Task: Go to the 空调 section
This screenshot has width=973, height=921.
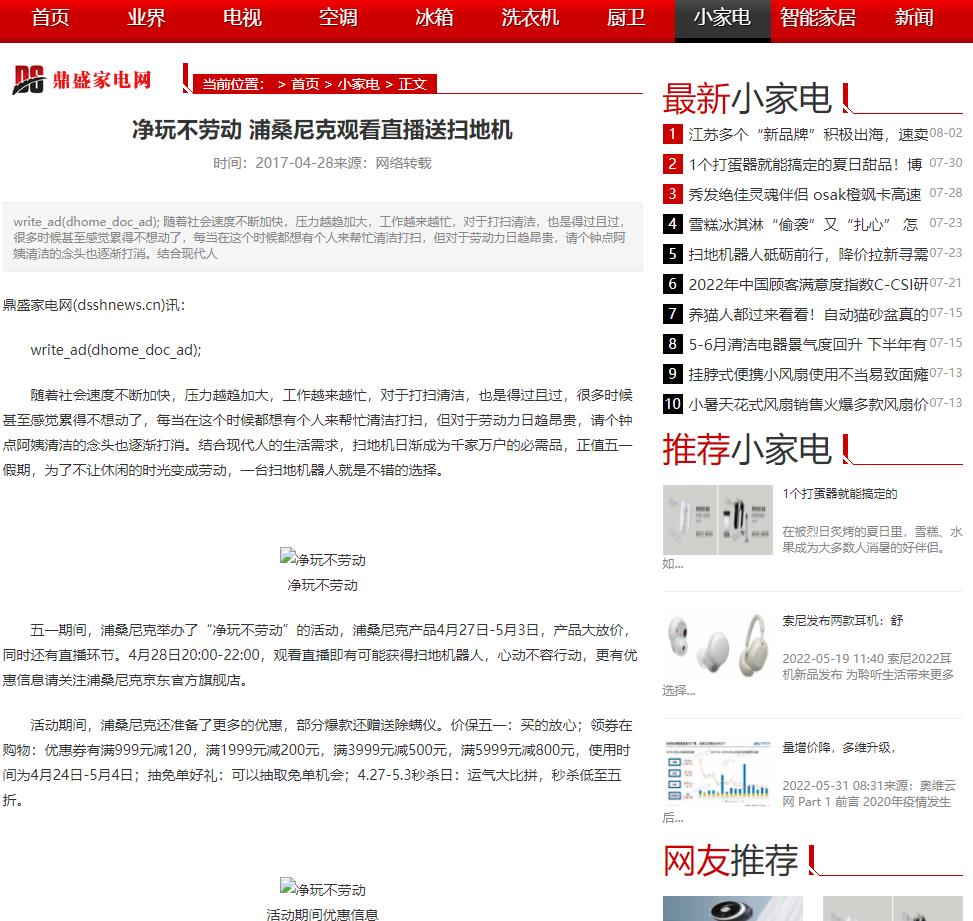Action: point(338,18)
